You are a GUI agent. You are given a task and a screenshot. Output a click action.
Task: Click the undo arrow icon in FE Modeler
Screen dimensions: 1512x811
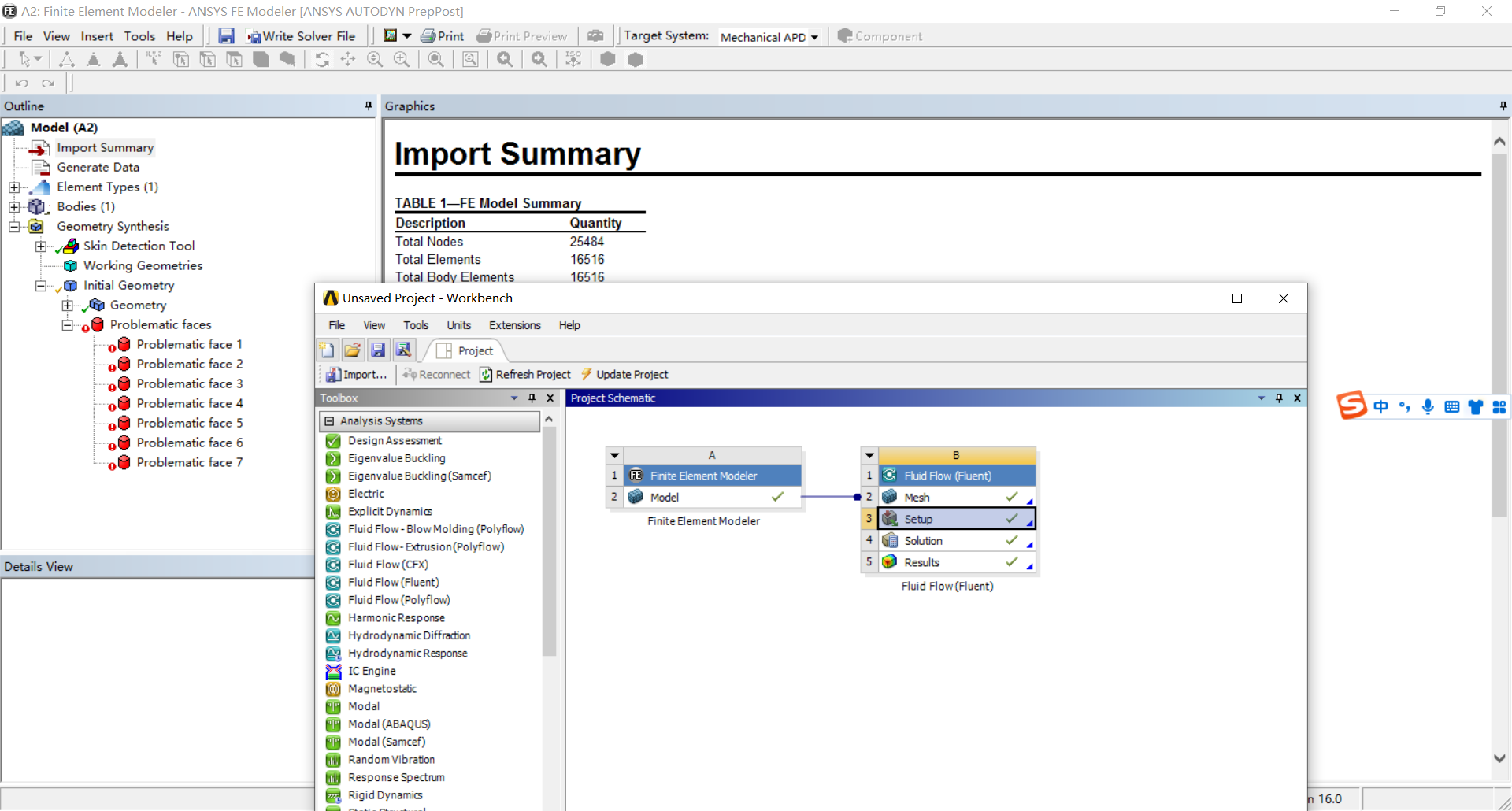22,83
